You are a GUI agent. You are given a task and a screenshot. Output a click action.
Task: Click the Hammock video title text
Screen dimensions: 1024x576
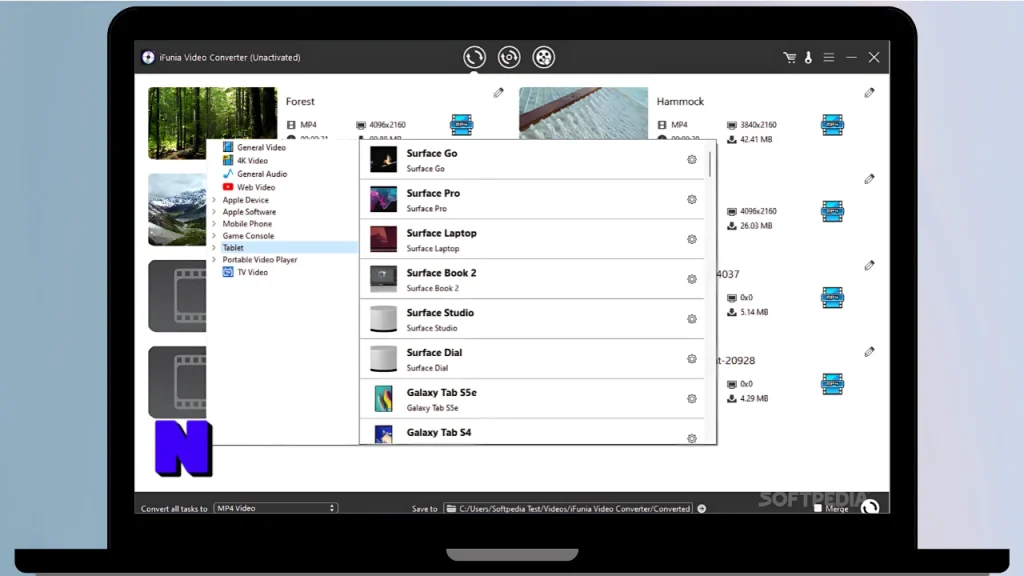(x=680, y=101)
